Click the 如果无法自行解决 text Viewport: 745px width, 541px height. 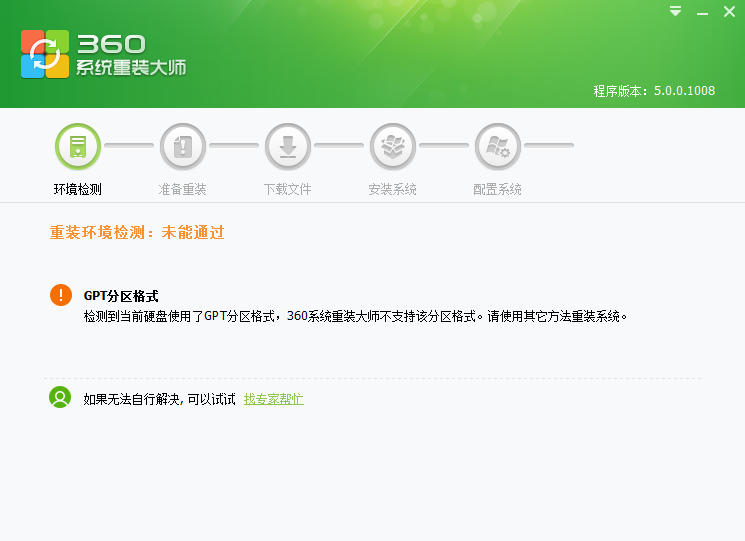click(160, 399)
